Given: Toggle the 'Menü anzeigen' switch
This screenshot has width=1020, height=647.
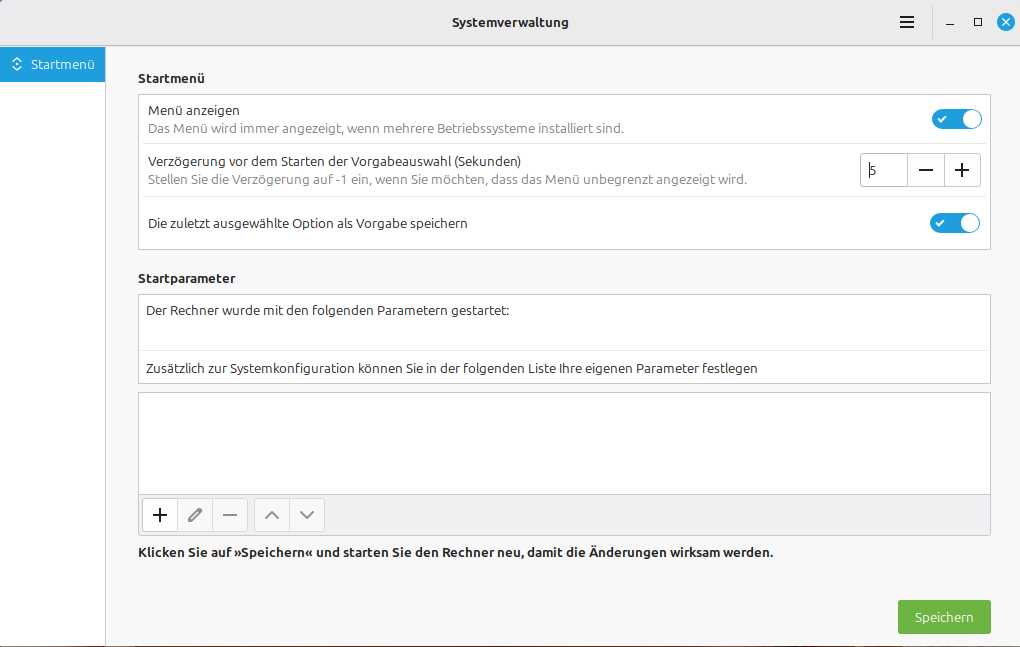Looking at the screenshot, I should tap(956, 119).
